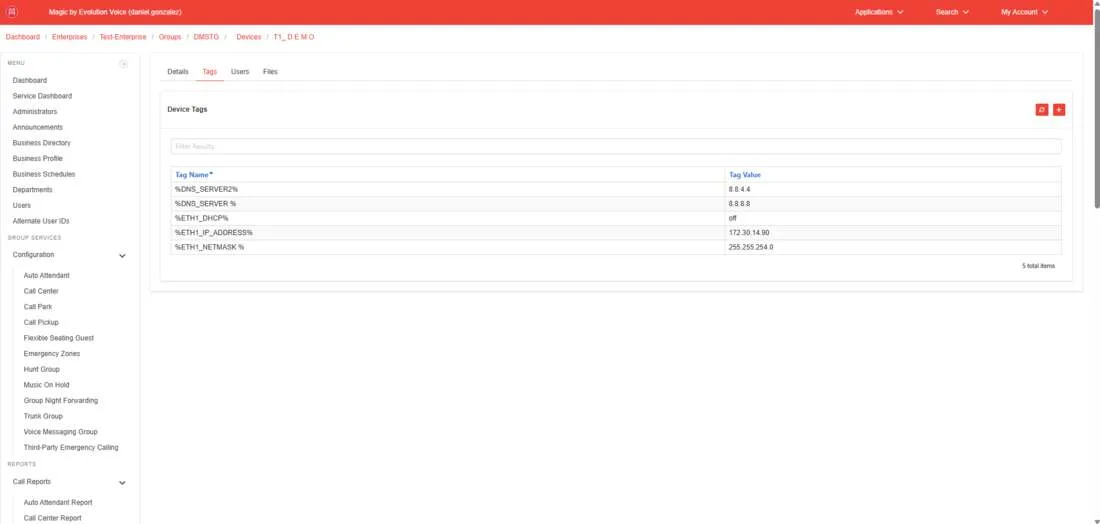
Task: Open the Files tab
Action: coord(270,72)
